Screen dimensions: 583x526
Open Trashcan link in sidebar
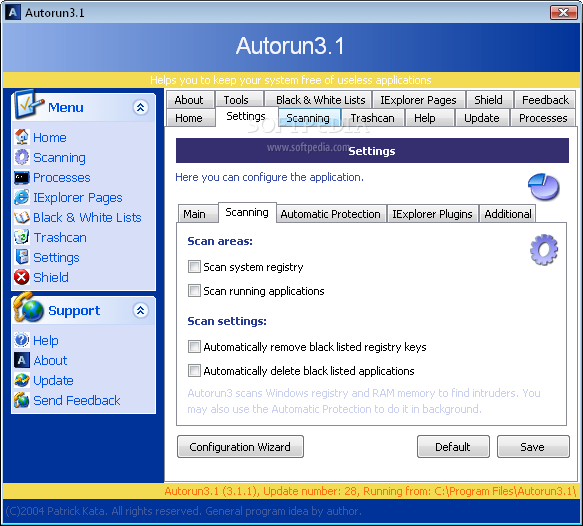60,237
